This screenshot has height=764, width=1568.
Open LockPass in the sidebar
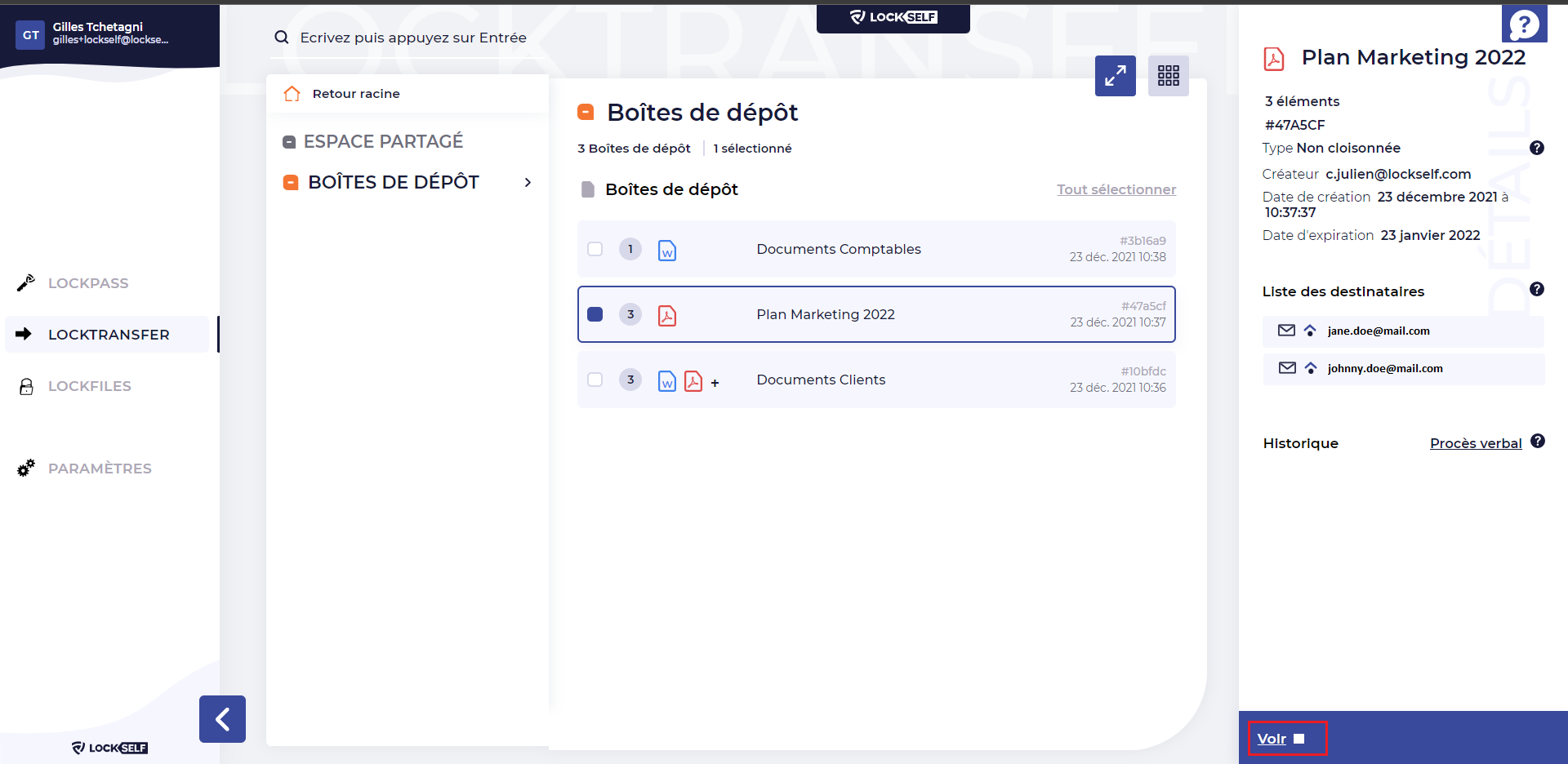tap(88, 283)
